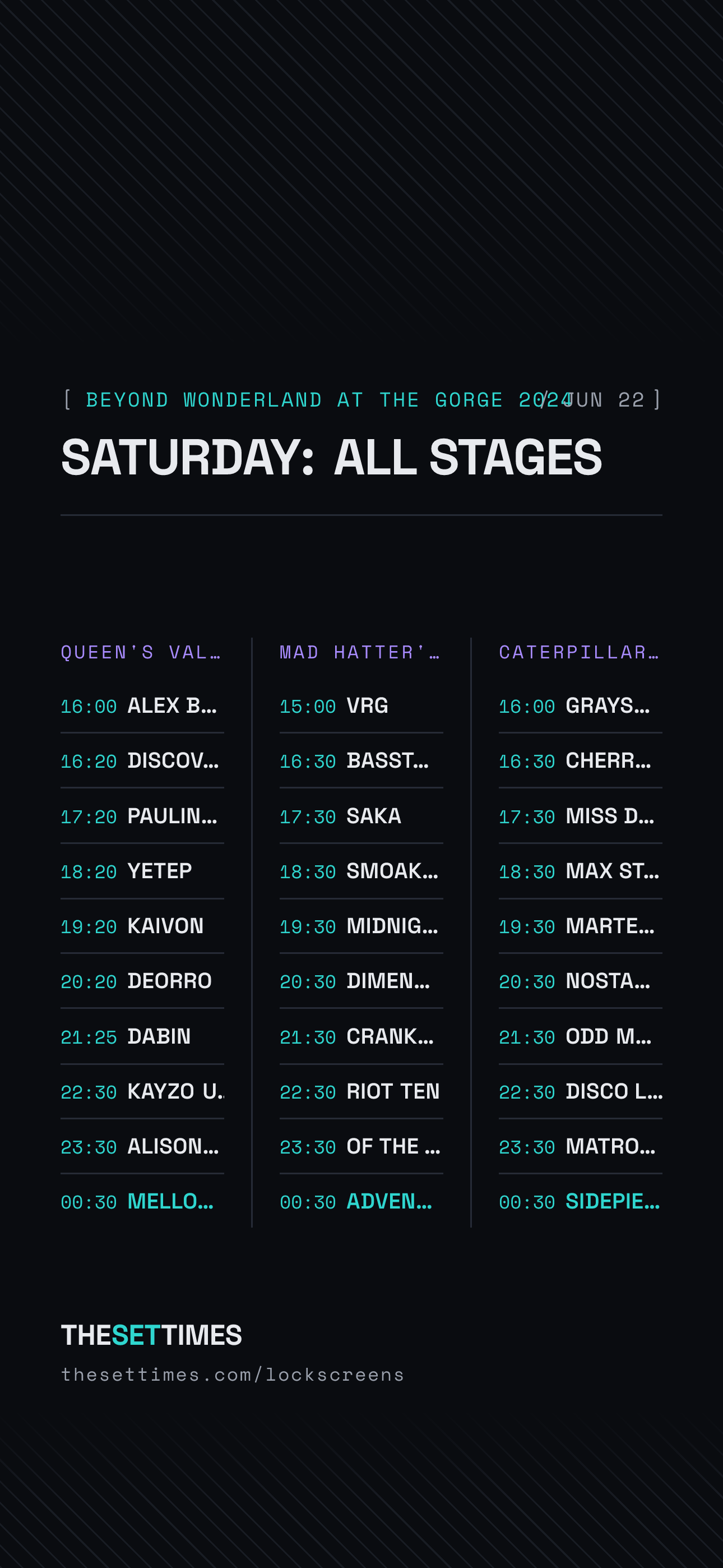
Task: Open the 18:20 YETEP set entry
Action: (x=142, y=871)
